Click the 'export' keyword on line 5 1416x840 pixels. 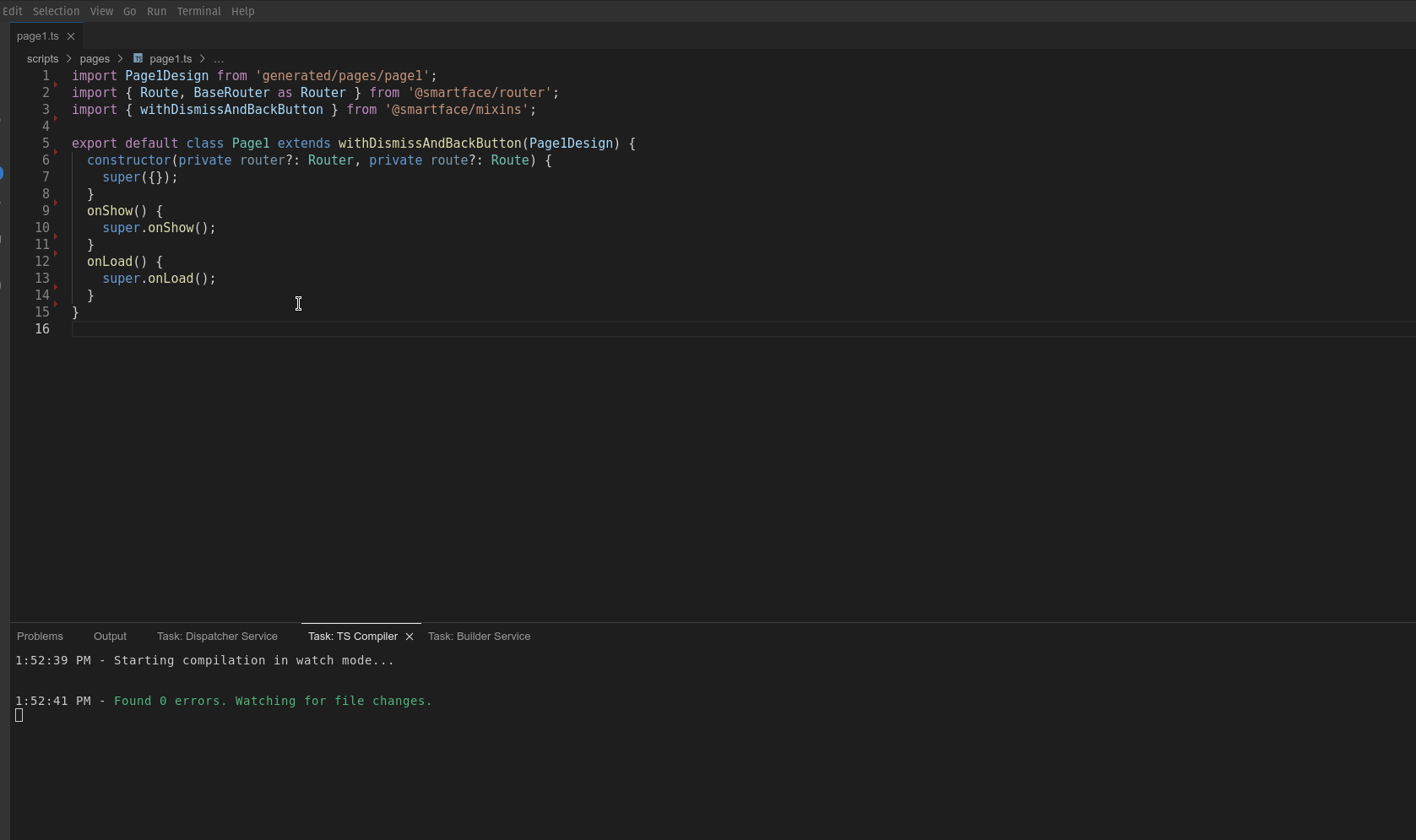pyautogui.click(x=95, y=144)
